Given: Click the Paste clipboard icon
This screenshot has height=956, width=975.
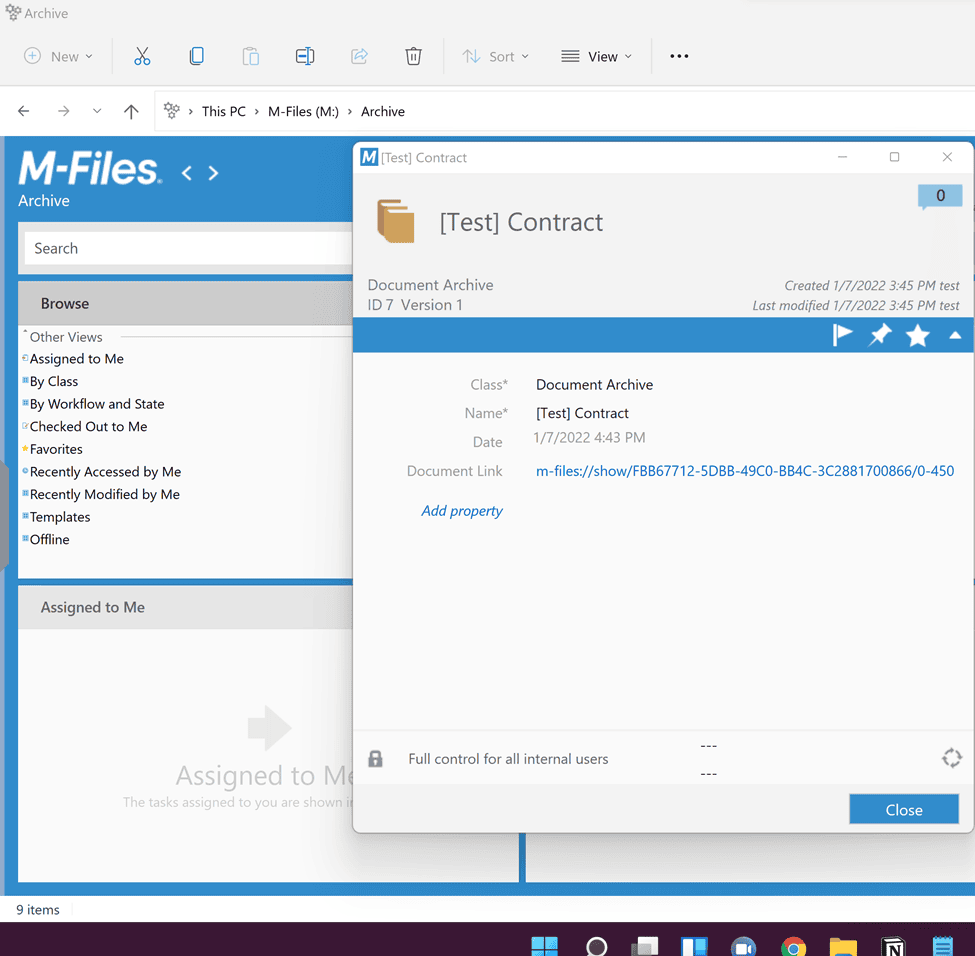Looking at the screenshot, I should 251,56.
